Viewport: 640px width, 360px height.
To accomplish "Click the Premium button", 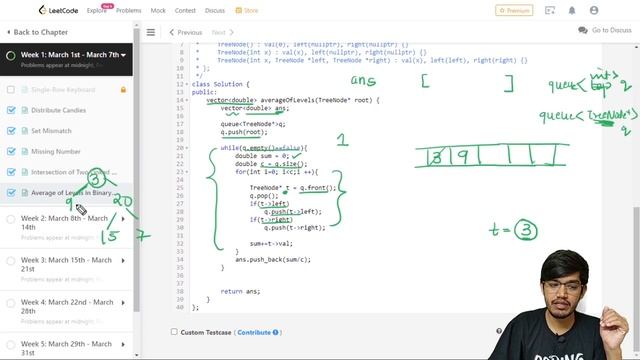I will [514, 10].
